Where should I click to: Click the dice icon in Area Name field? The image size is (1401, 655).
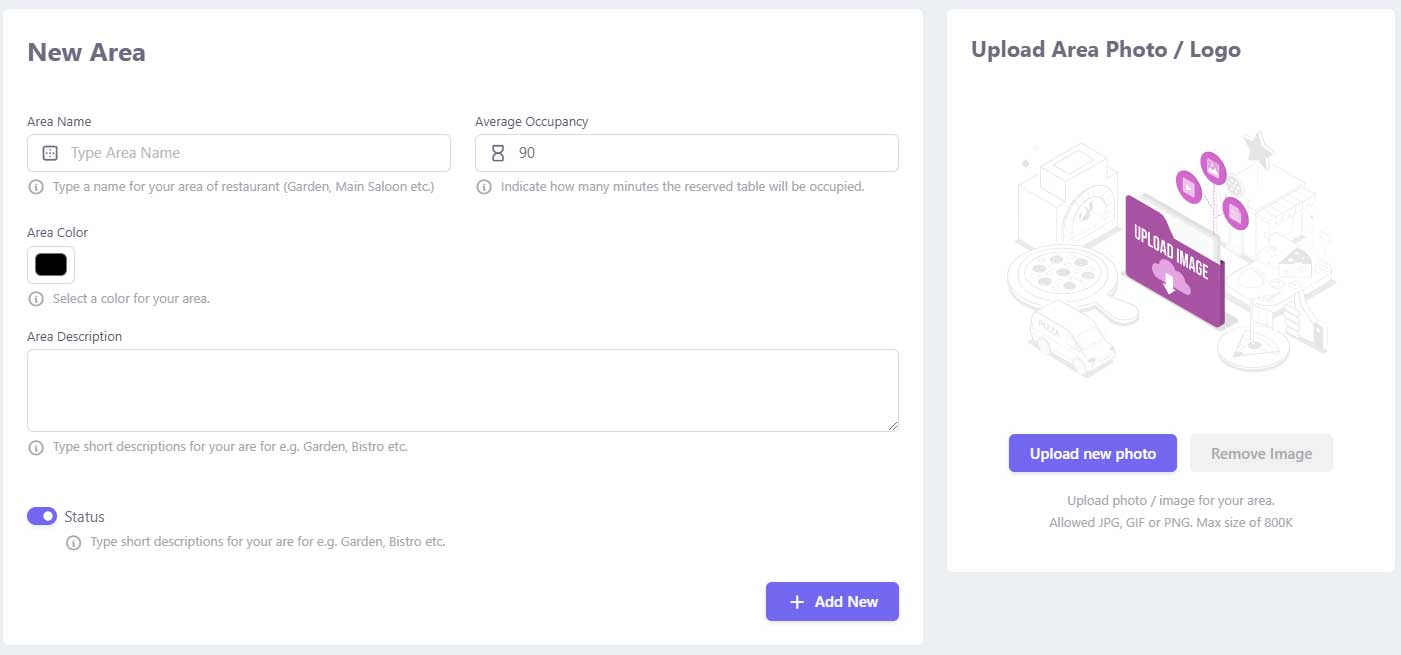click(50, 153)
